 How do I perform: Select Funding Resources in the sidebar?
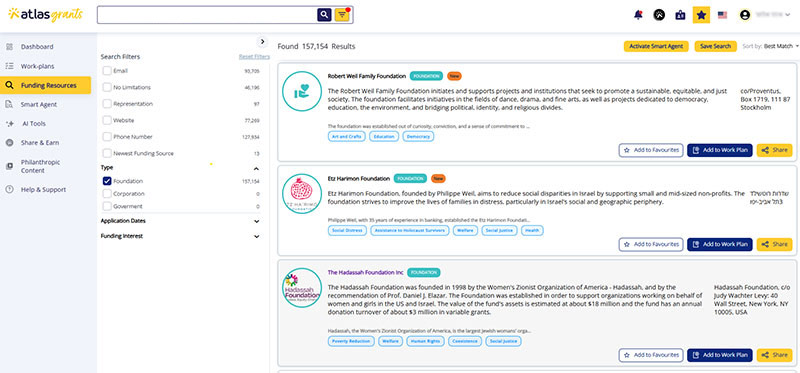click(x=46, y=85)
